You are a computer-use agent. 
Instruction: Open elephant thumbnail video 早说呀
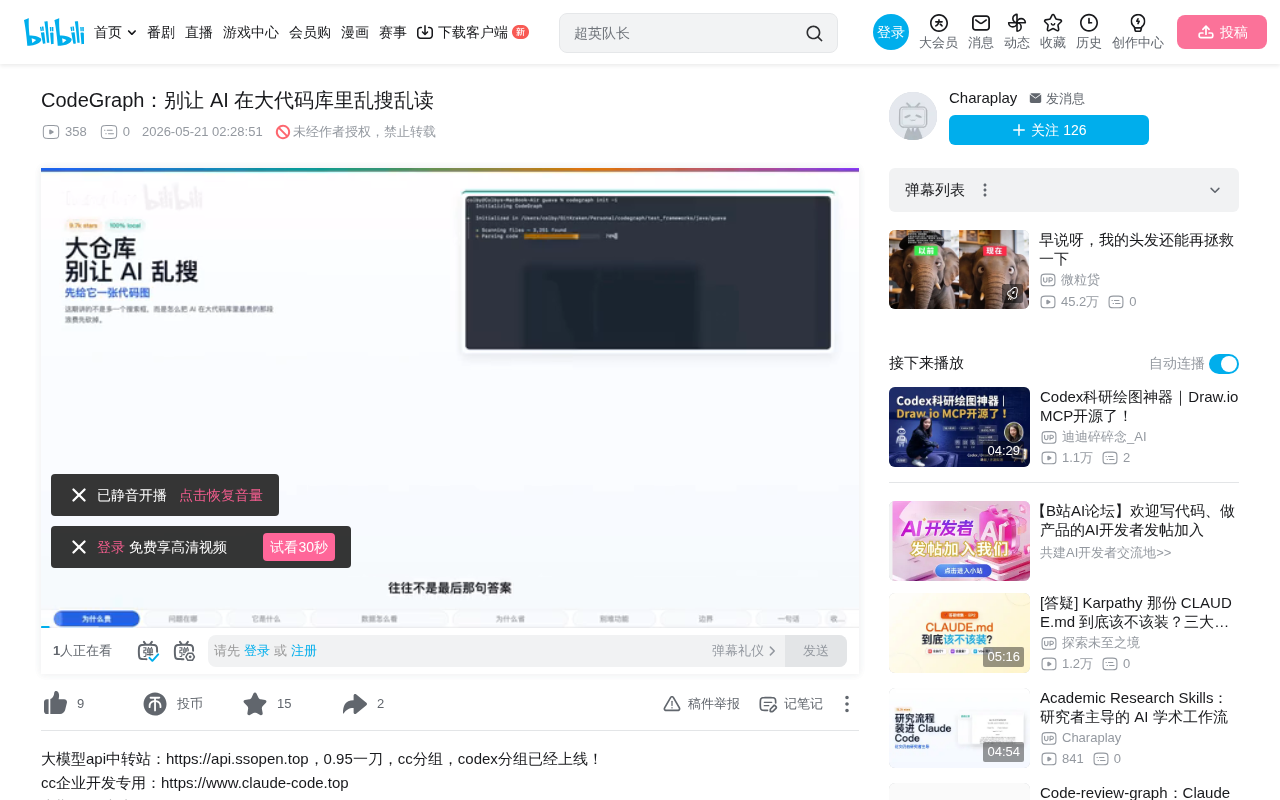(x=959, y=270)
